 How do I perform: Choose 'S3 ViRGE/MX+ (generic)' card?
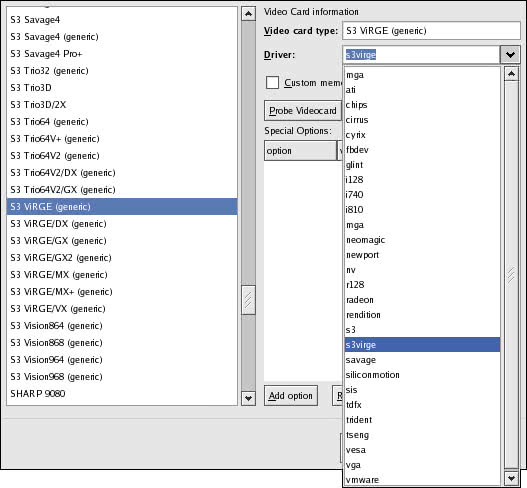[x=122, y=292]
